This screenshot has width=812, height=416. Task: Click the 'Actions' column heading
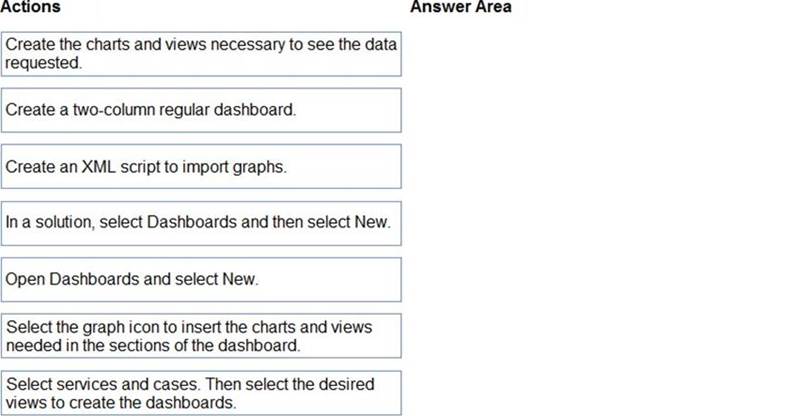tap(31, 8)
